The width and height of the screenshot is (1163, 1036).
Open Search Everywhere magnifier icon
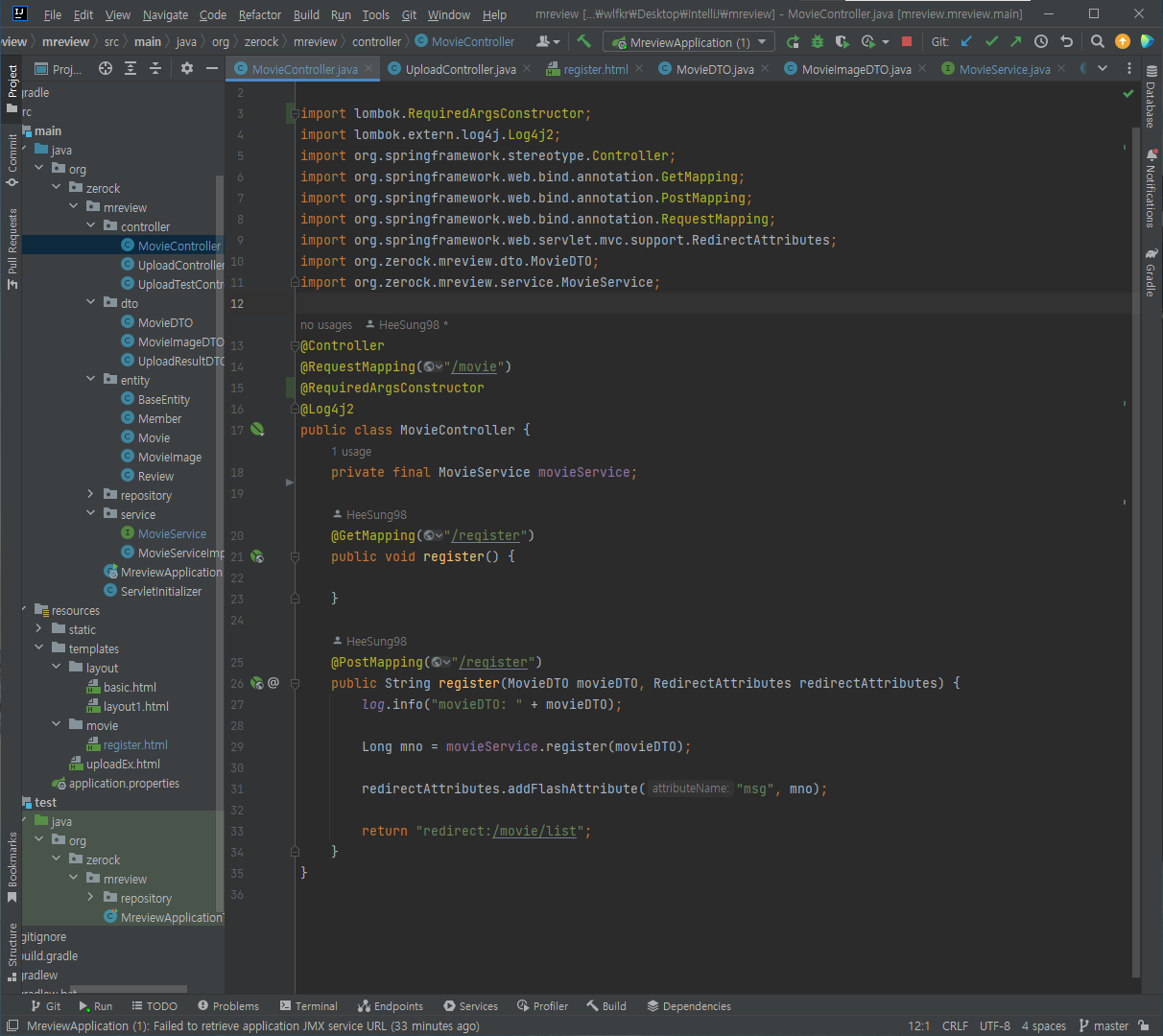1098,41
